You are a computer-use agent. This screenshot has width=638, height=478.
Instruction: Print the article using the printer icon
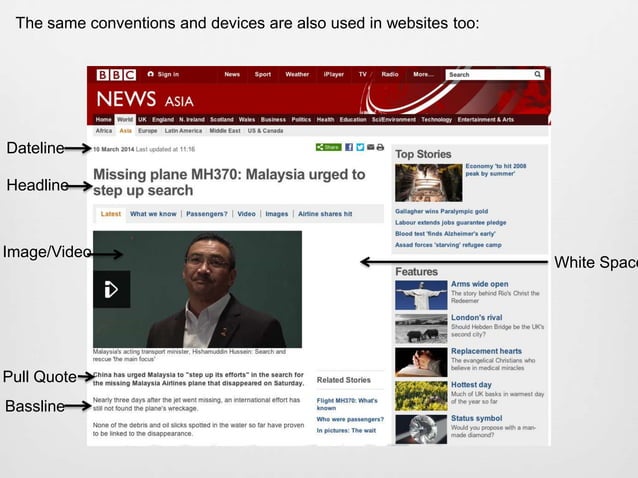(x=380, y=147)
